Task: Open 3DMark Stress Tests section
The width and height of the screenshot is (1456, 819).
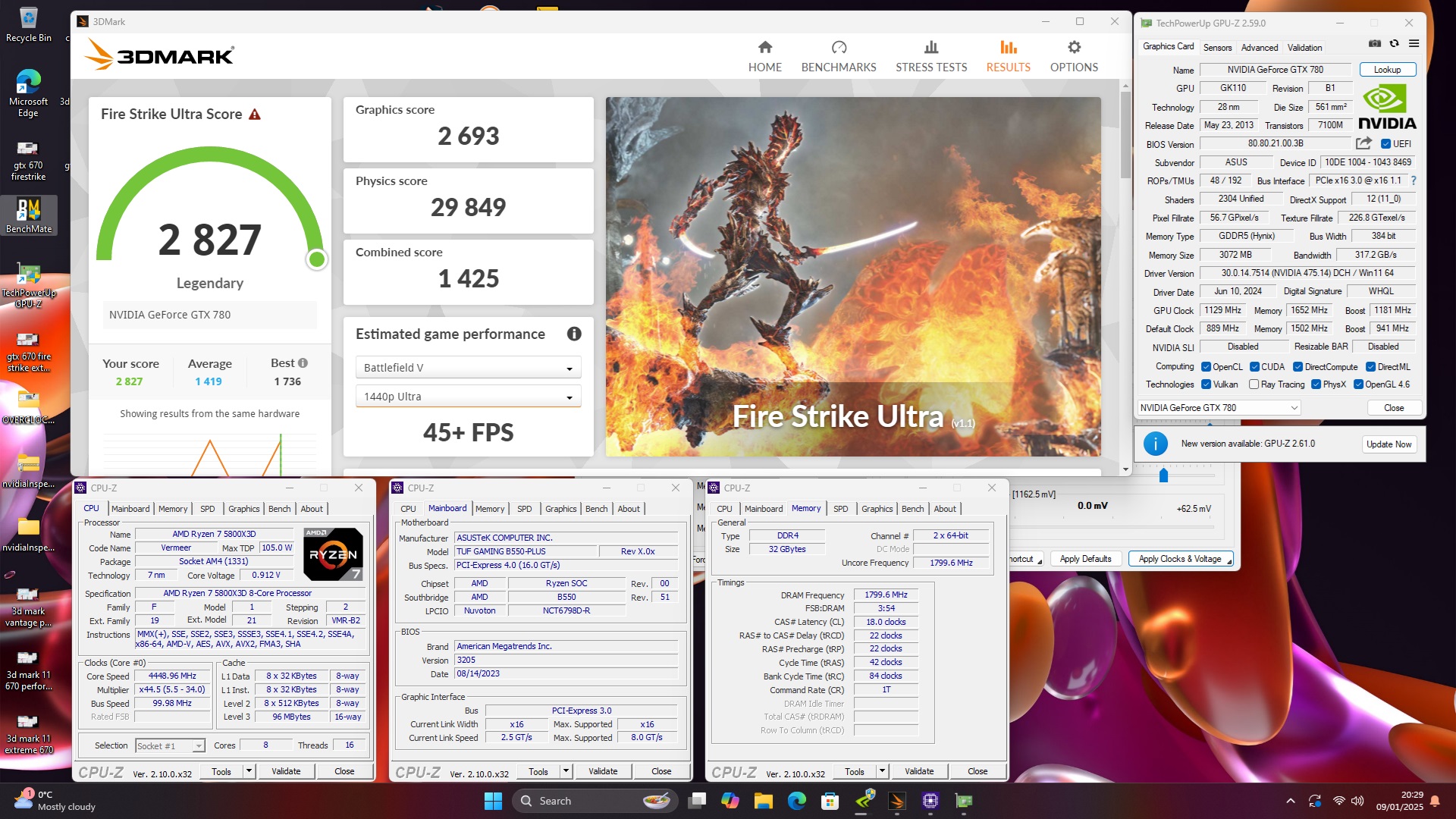Action: click(x=931, y=57)
